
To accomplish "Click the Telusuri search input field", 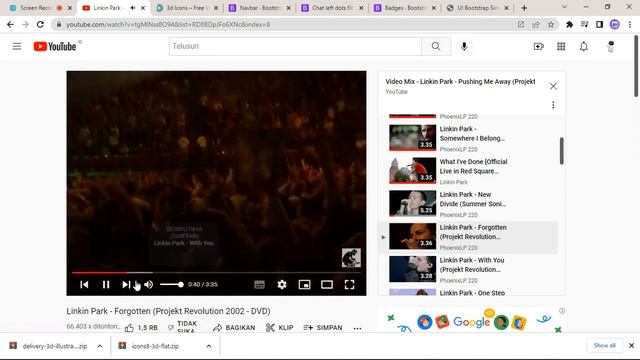I will tap(296, 46).
